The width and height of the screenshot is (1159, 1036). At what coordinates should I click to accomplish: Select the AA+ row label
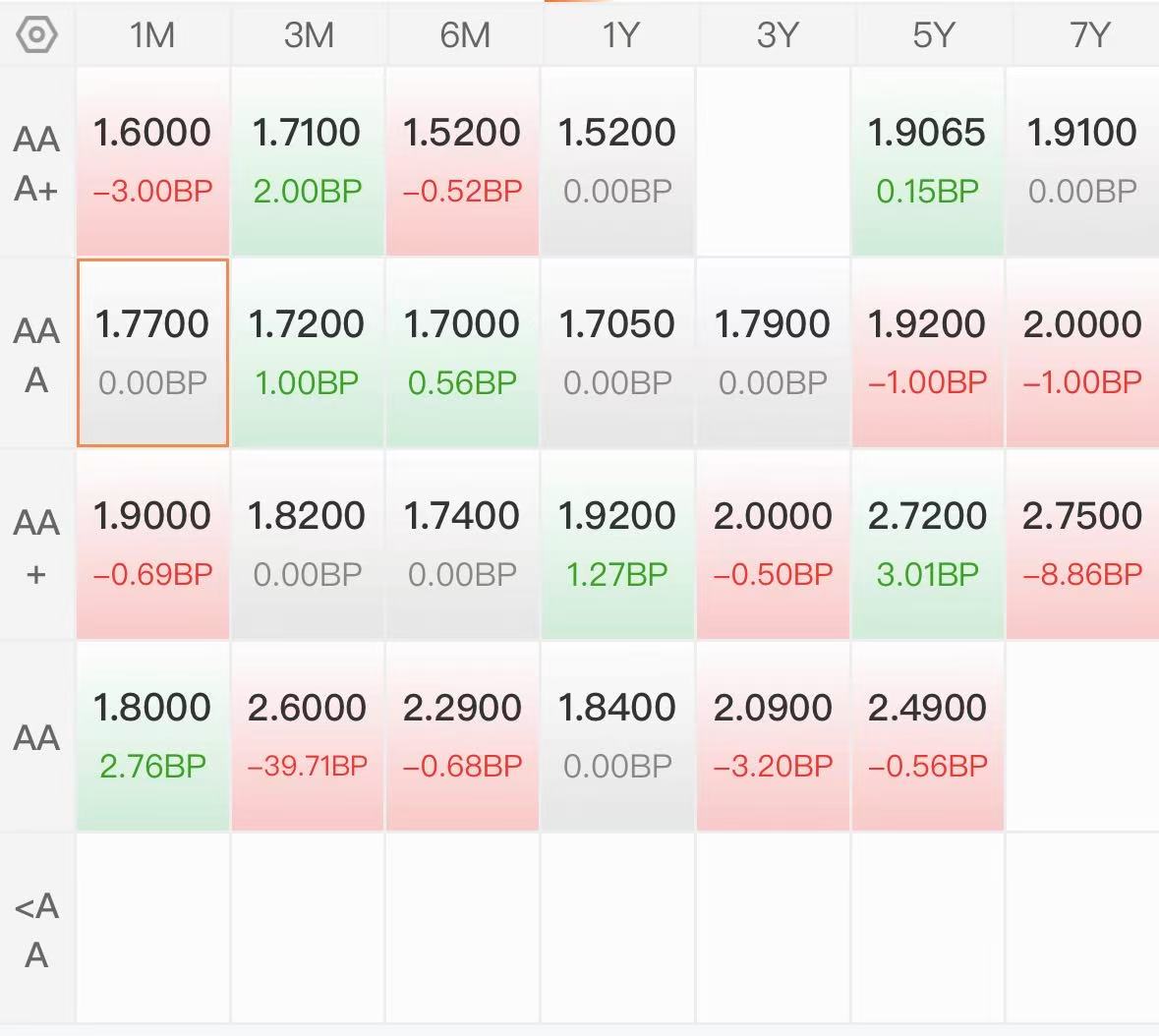(x=36, y=547)
